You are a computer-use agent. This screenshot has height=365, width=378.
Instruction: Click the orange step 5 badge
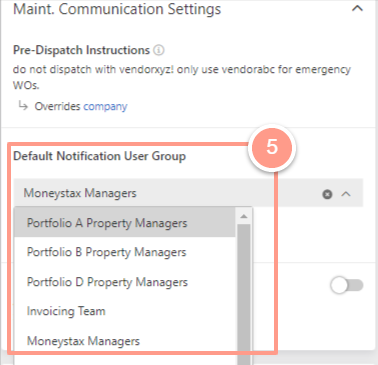(272, 147)
